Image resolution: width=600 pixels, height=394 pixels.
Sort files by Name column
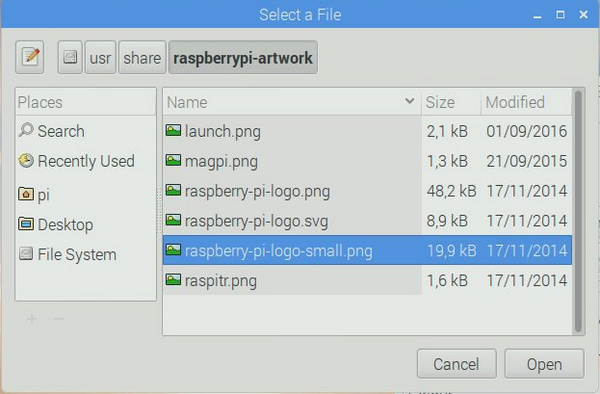pyautogui.click(x=292, y=102)
